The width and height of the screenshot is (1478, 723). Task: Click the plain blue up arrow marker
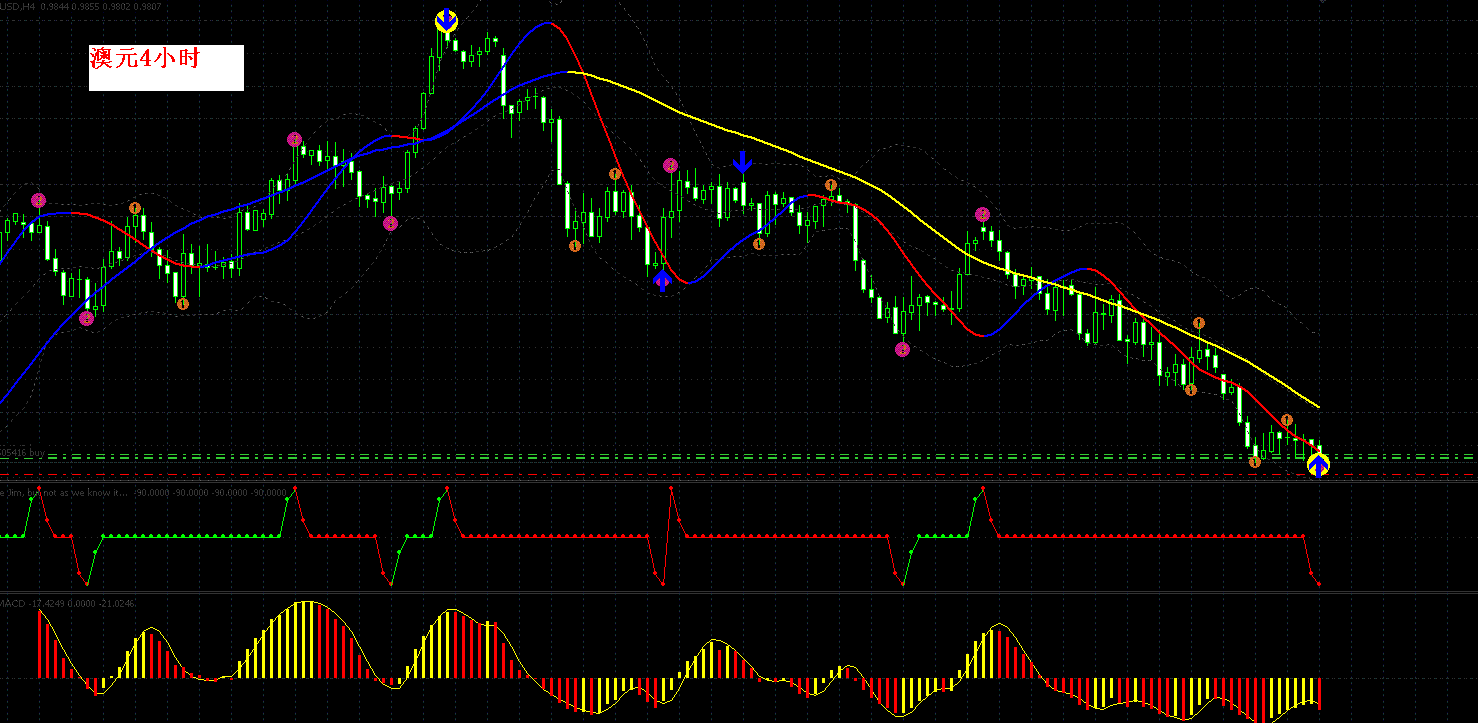point(662,281)
